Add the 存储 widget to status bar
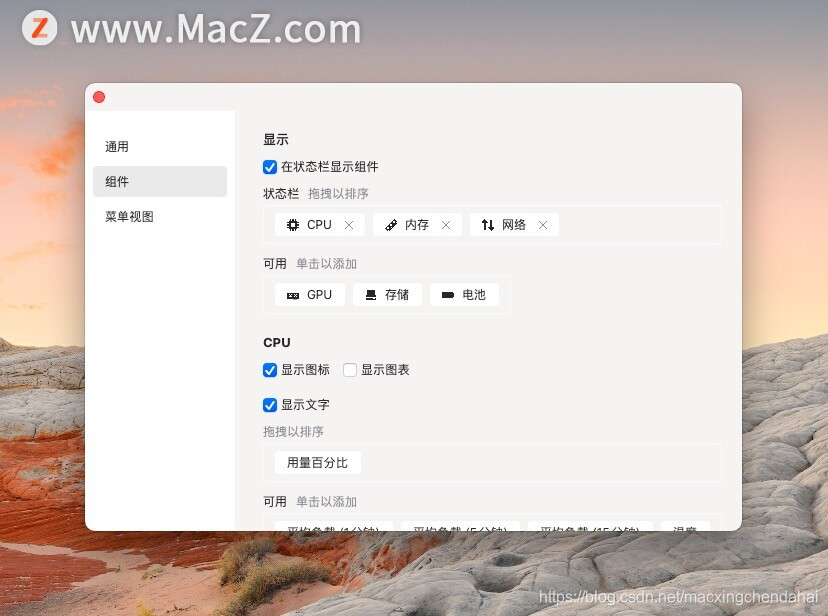 click(x=387, y=295)
